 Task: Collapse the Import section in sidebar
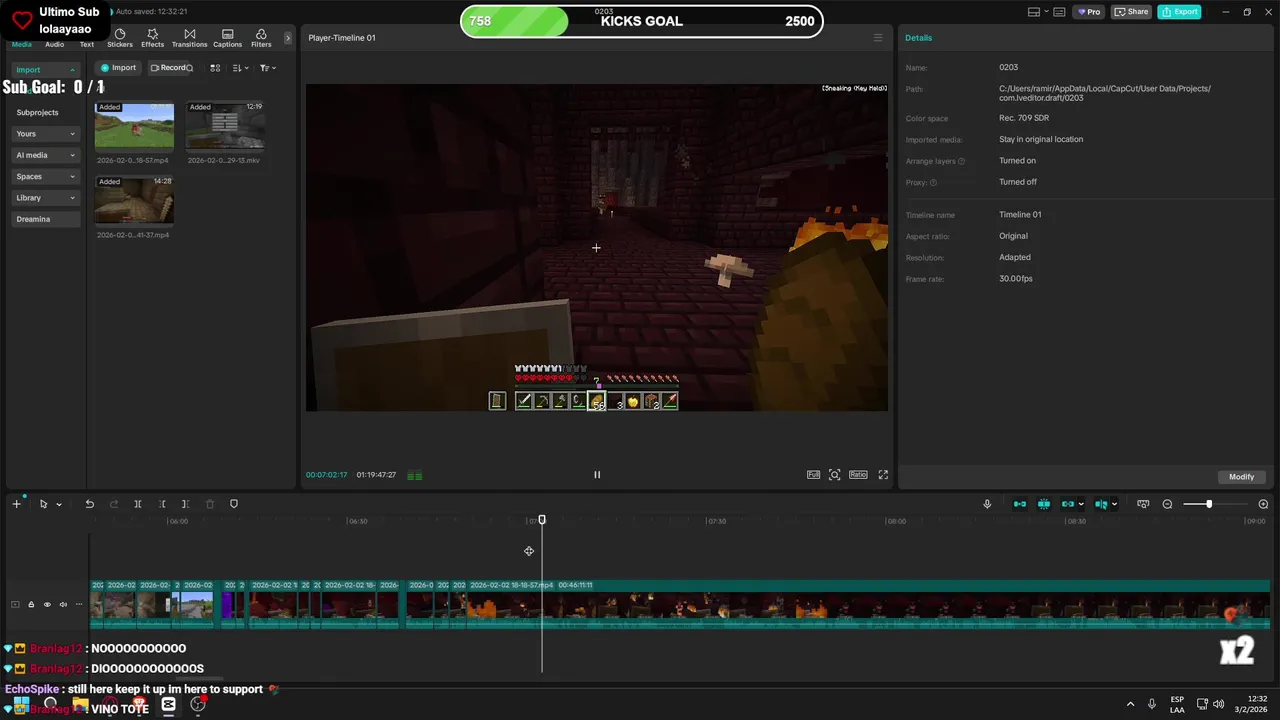pyautogui.click(x=46, y=70)
